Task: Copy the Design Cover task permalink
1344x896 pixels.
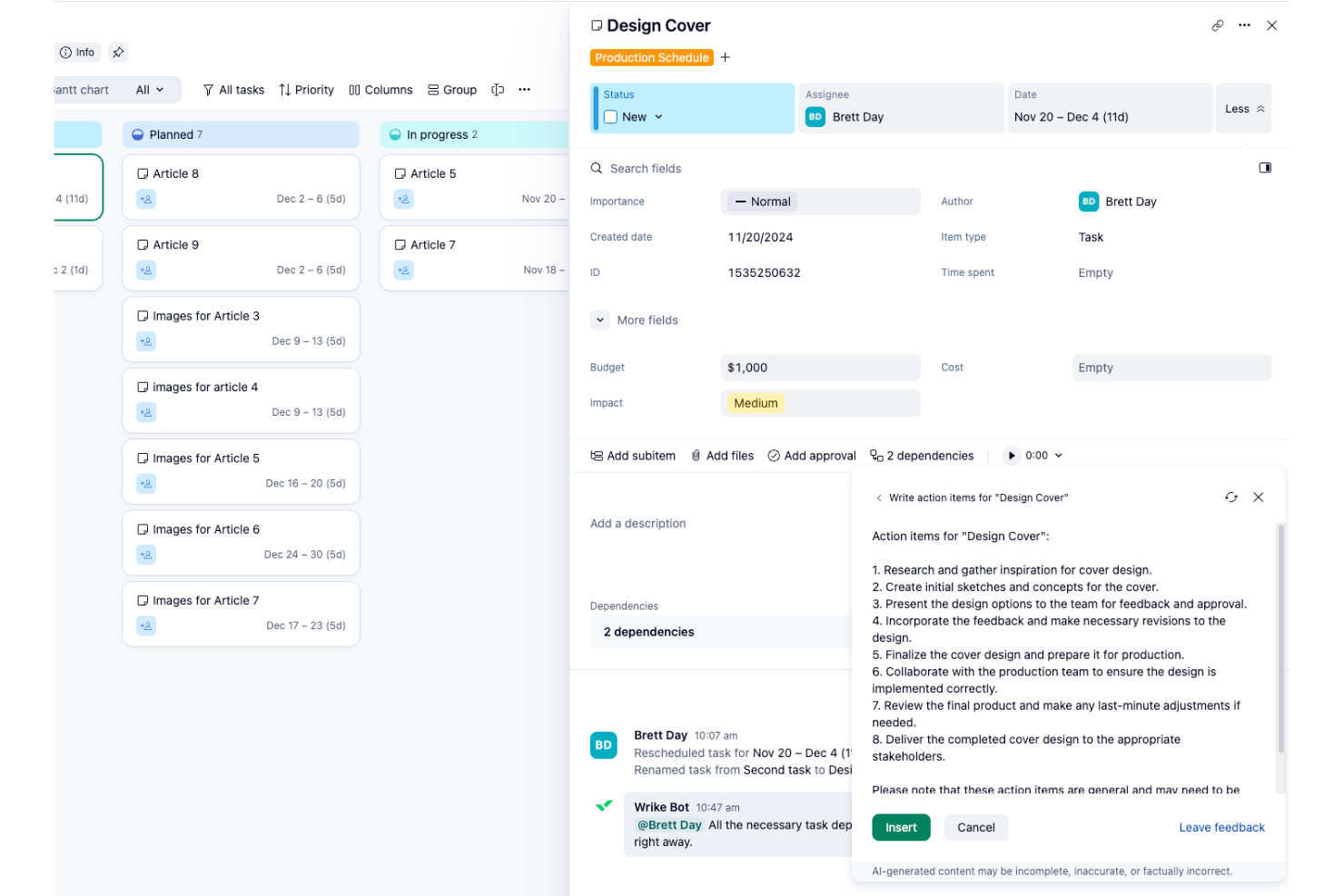Action: (x=1218, y=25)
